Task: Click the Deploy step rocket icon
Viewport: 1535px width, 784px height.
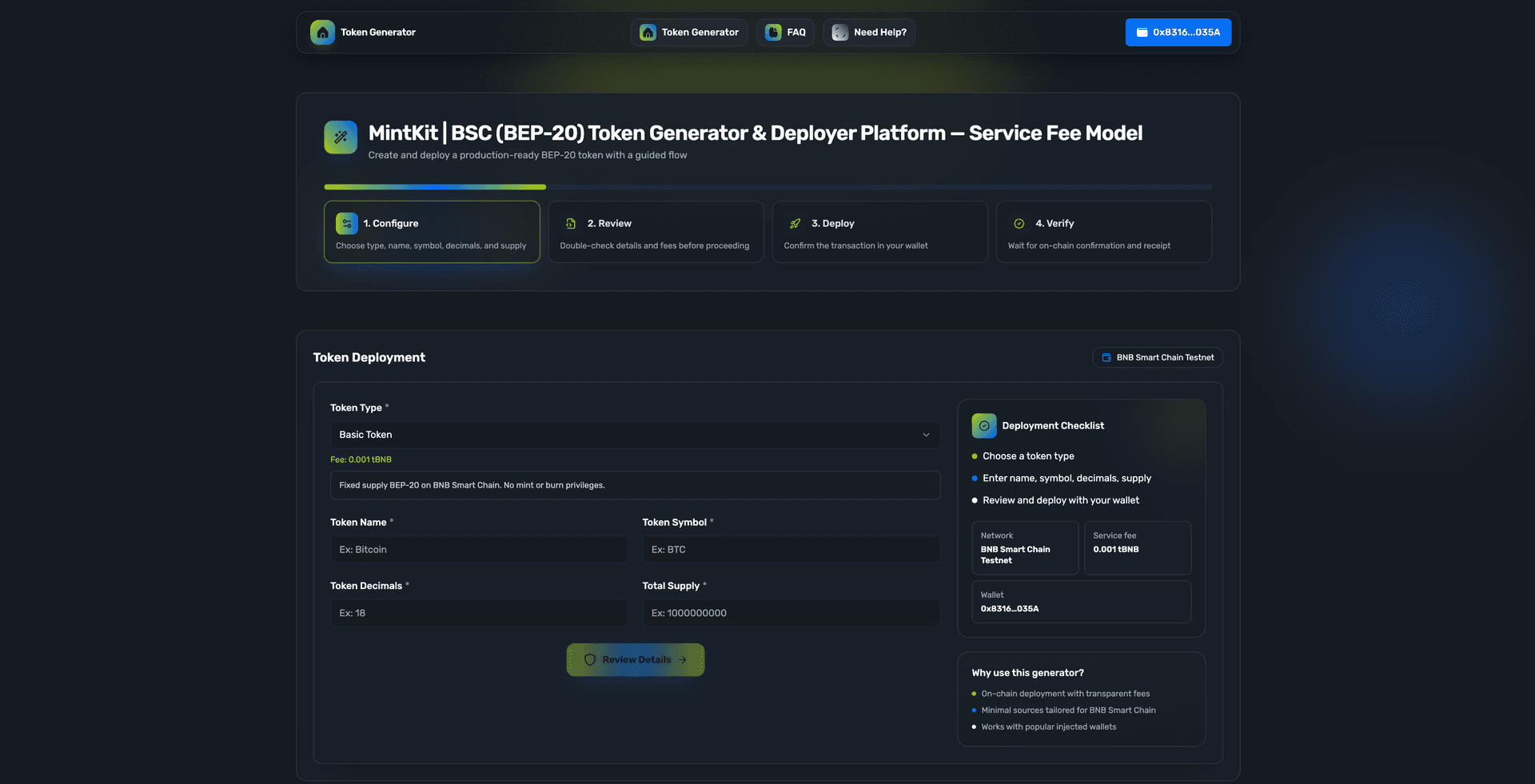Action: [795, 224]
